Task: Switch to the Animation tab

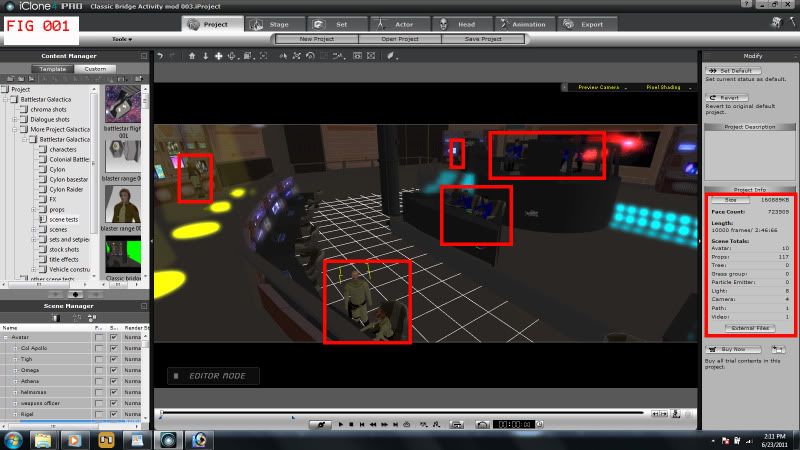Action: pos(525,24)
